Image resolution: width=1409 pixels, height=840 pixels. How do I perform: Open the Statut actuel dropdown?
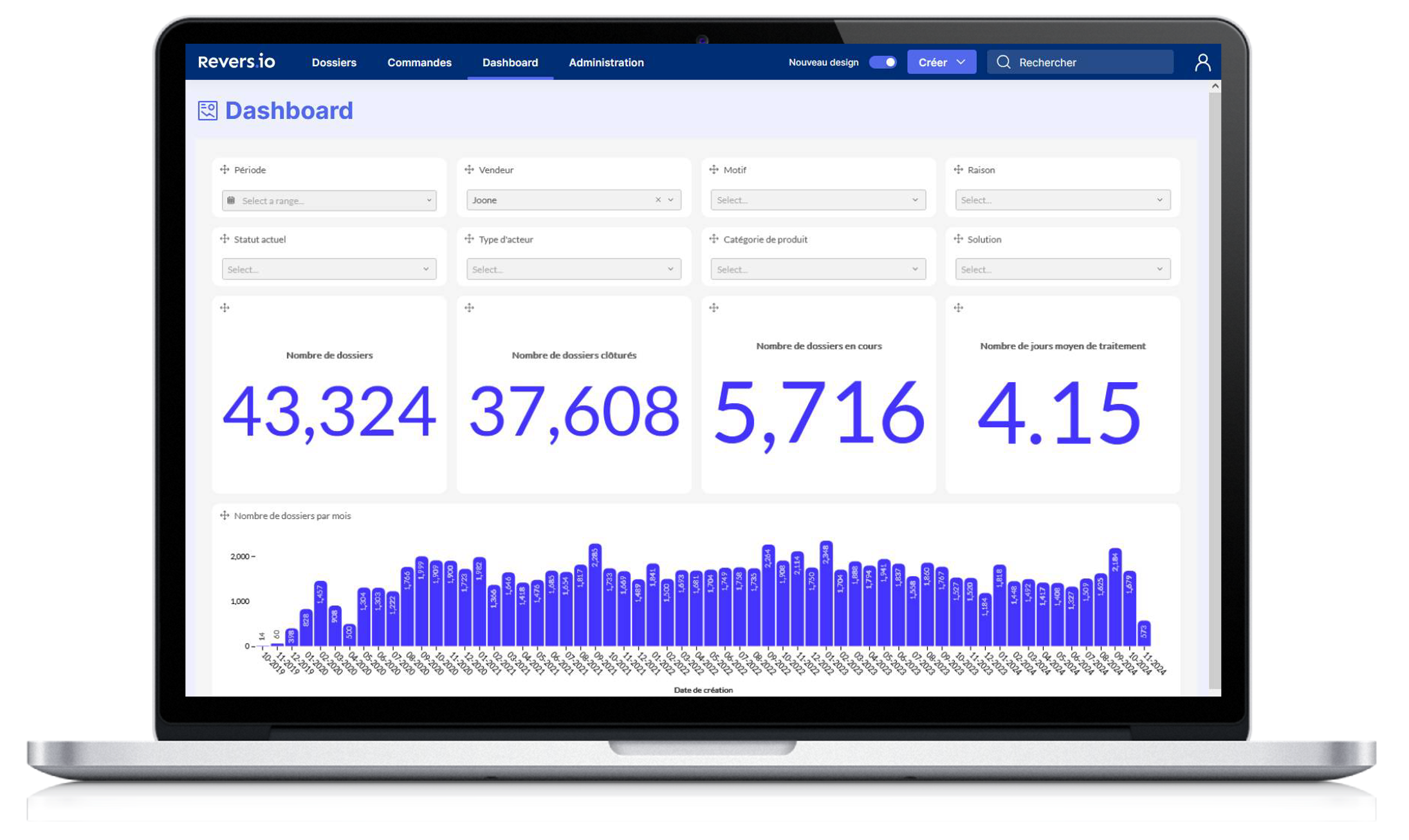coord(329,269)
